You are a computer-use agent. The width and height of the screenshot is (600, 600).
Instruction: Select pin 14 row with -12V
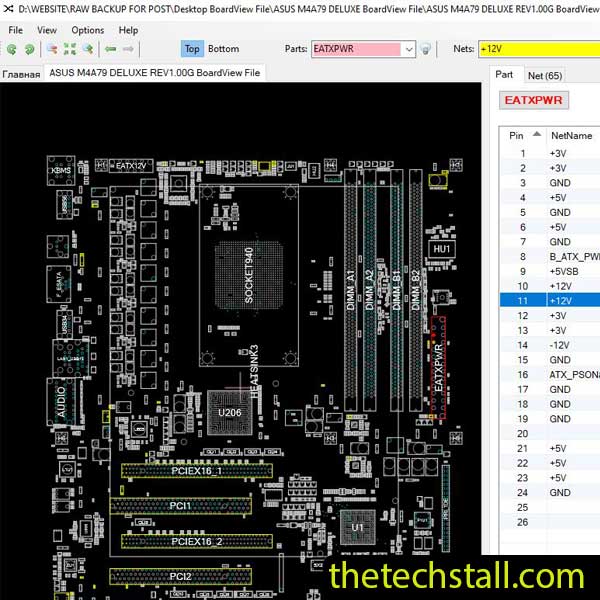550,345
